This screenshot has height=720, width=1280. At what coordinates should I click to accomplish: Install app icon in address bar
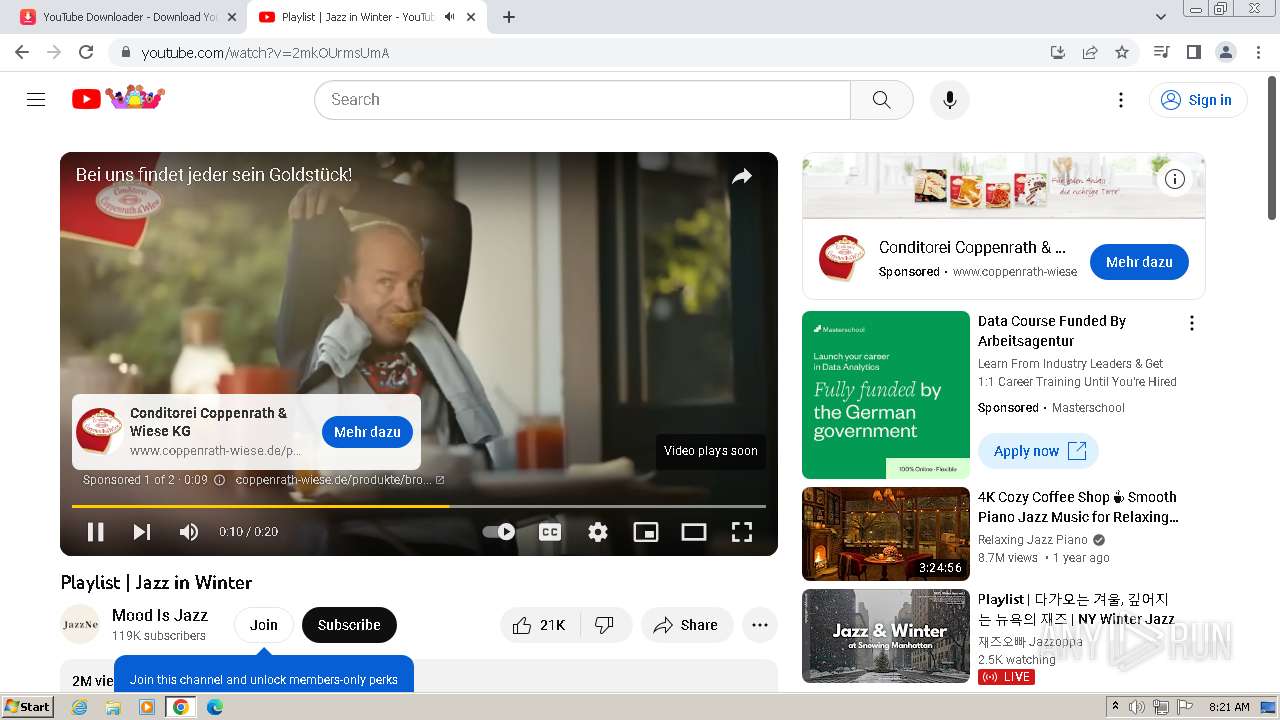click(x=1057, y=52)
